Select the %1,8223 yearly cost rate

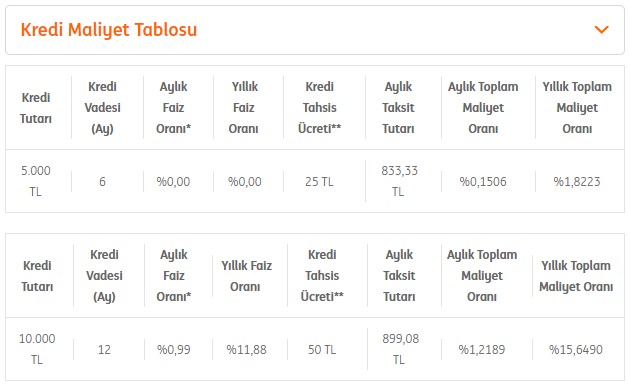577,182
